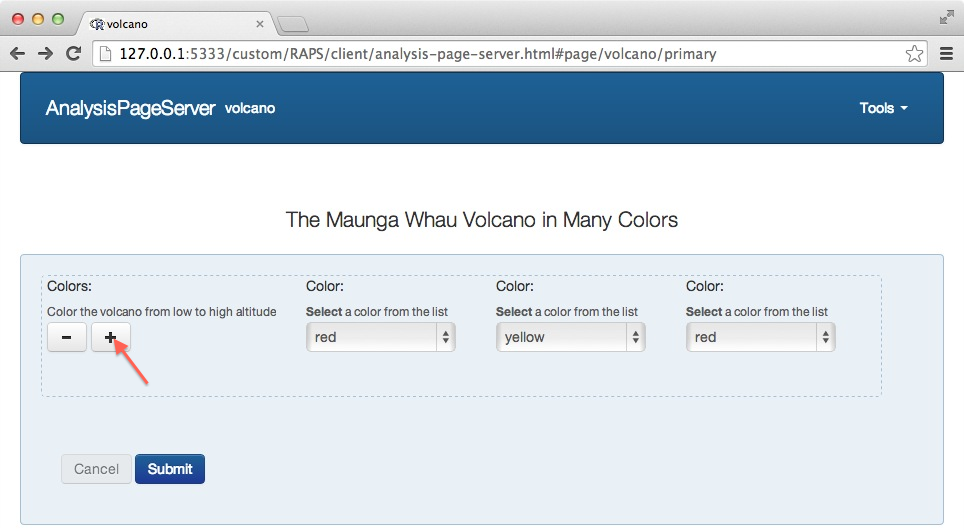Add a color with the plus button
The height and width of the screenshot is (532, 964).
coord(110,338)
